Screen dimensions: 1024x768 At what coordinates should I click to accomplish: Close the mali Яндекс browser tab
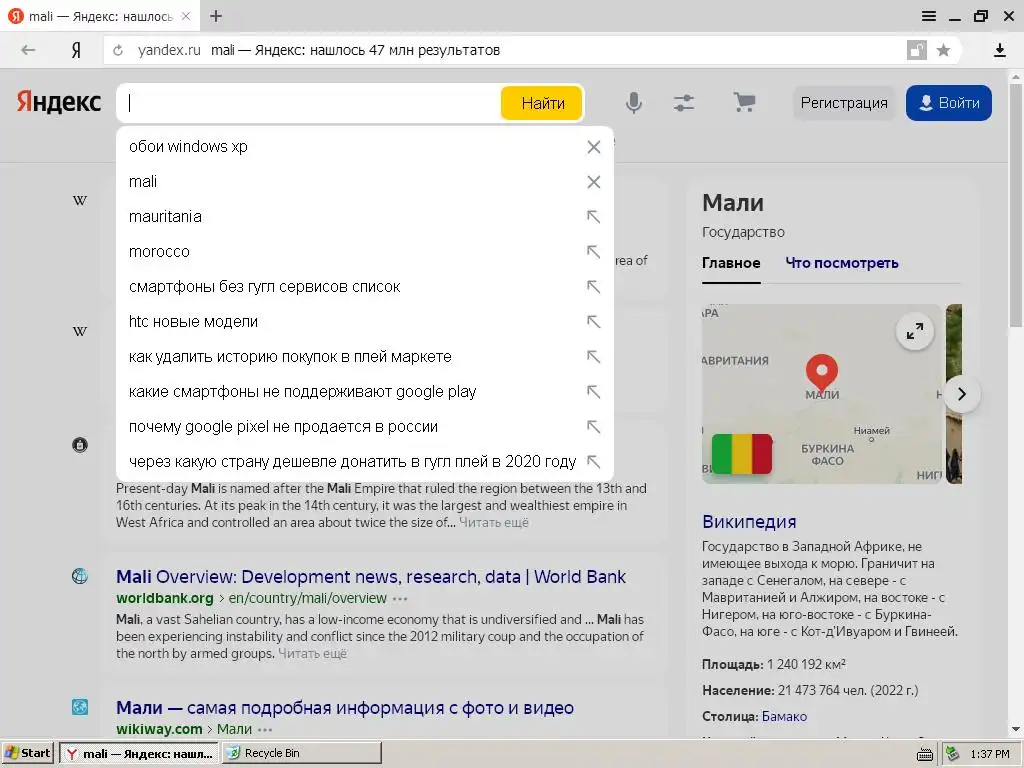tap(186, 16)
